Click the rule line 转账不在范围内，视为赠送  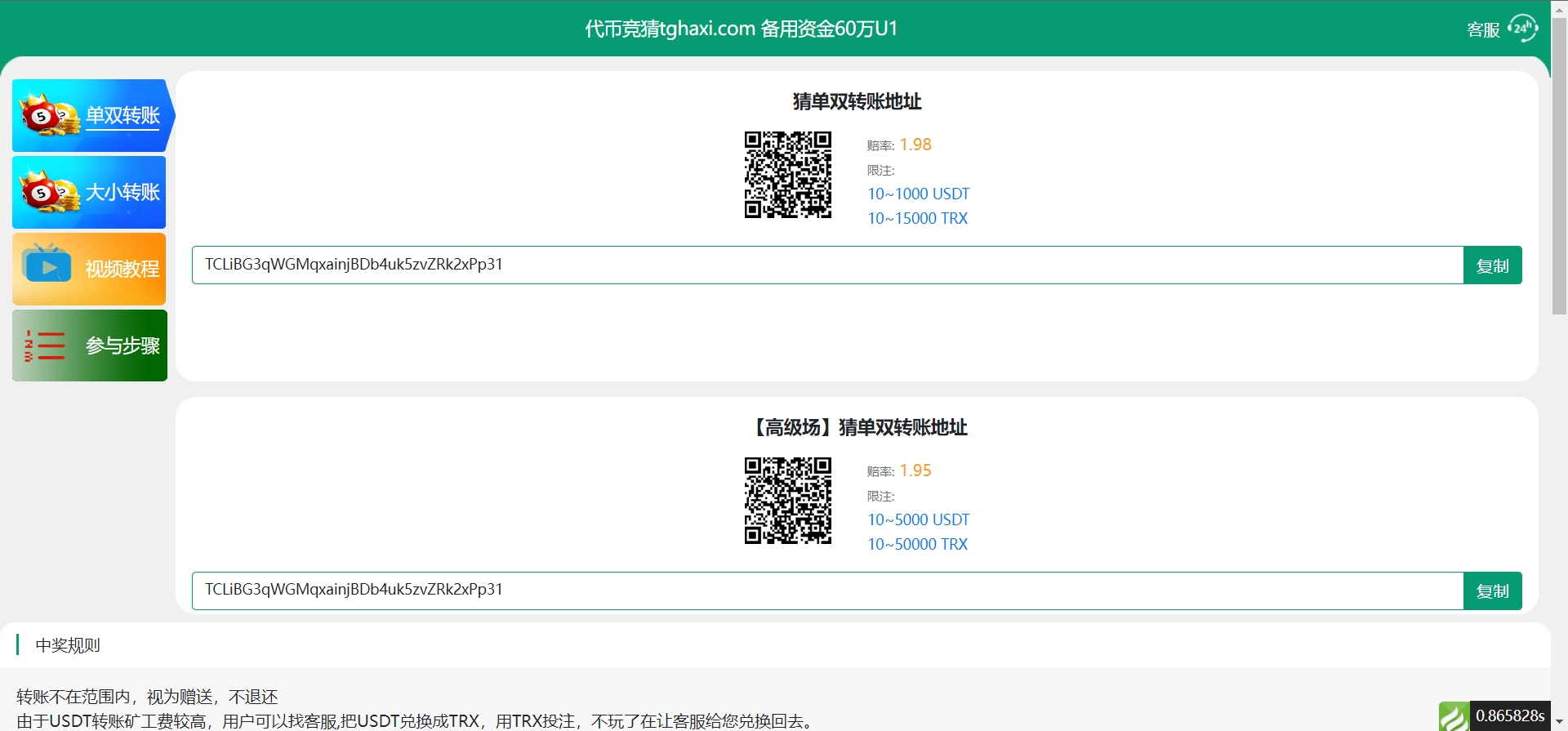tap(147, 697)
